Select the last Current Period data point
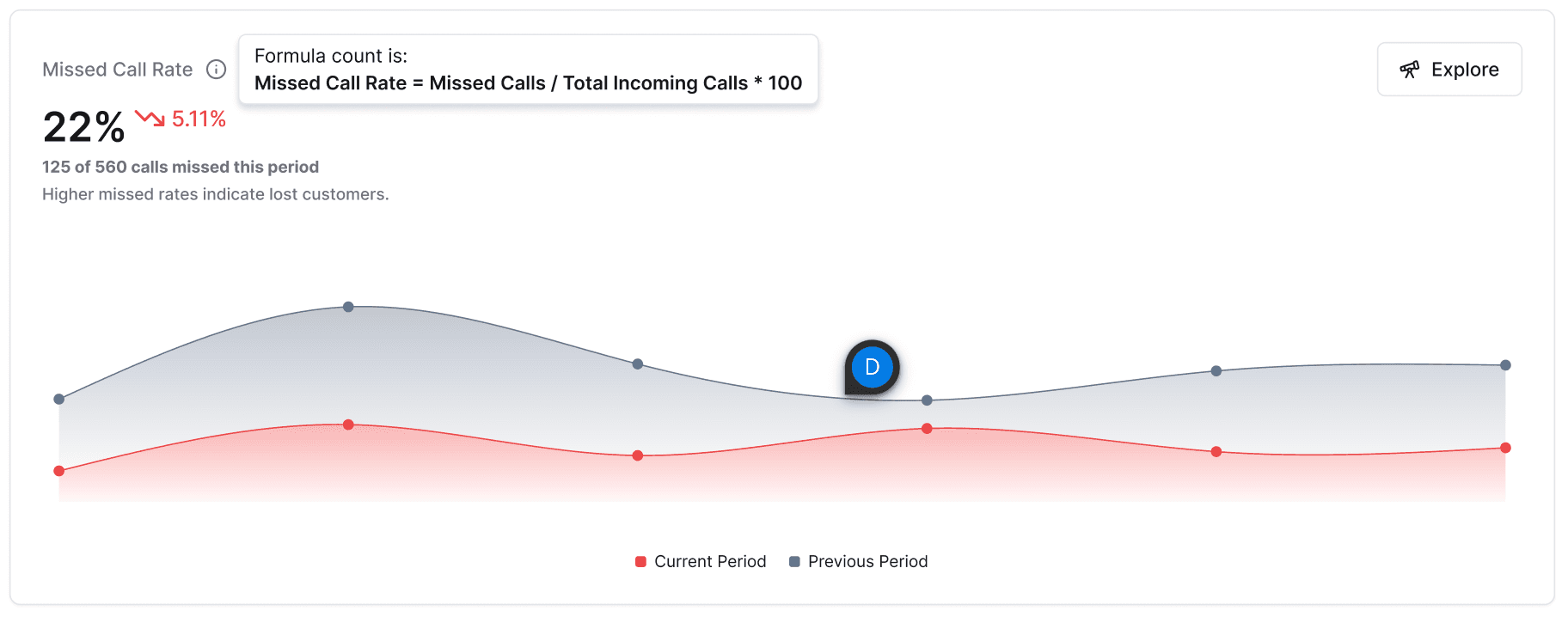Screen dimensions: 1568x617 click(1505, 448)
